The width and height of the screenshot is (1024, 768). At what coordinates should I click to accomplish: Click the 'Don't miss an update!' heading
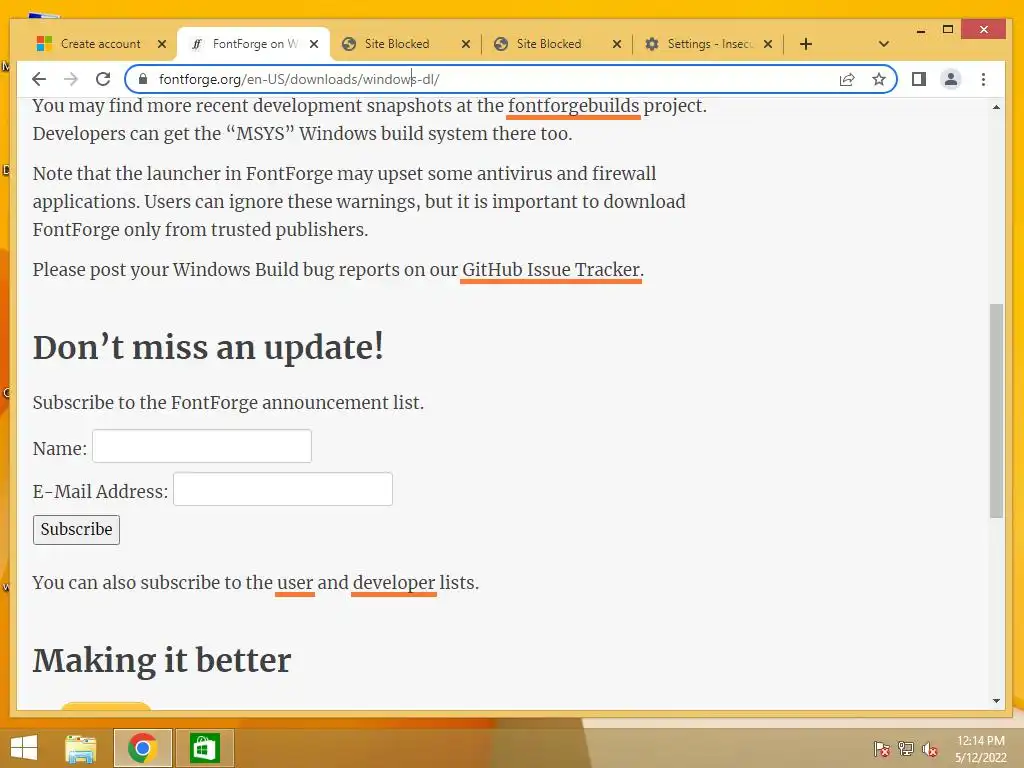(208, 347)
